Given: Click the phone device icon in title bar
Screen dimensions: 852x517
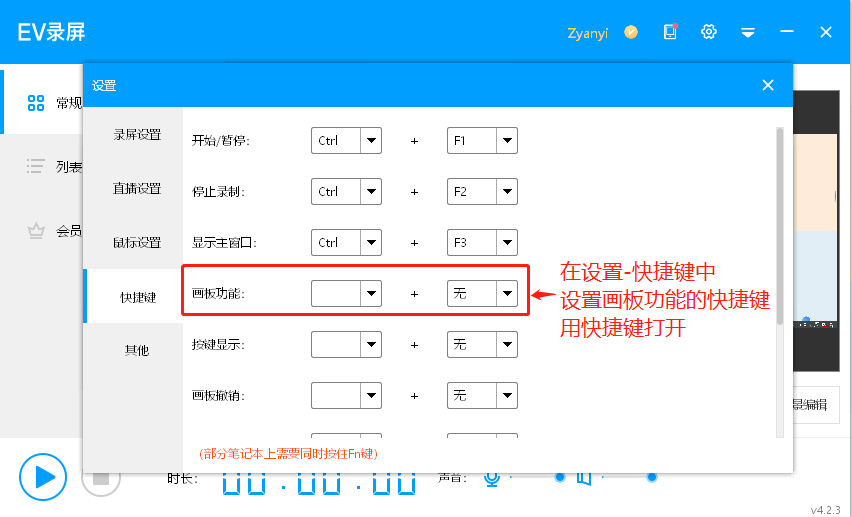Looking at the screenshot, I should (671, 32).
